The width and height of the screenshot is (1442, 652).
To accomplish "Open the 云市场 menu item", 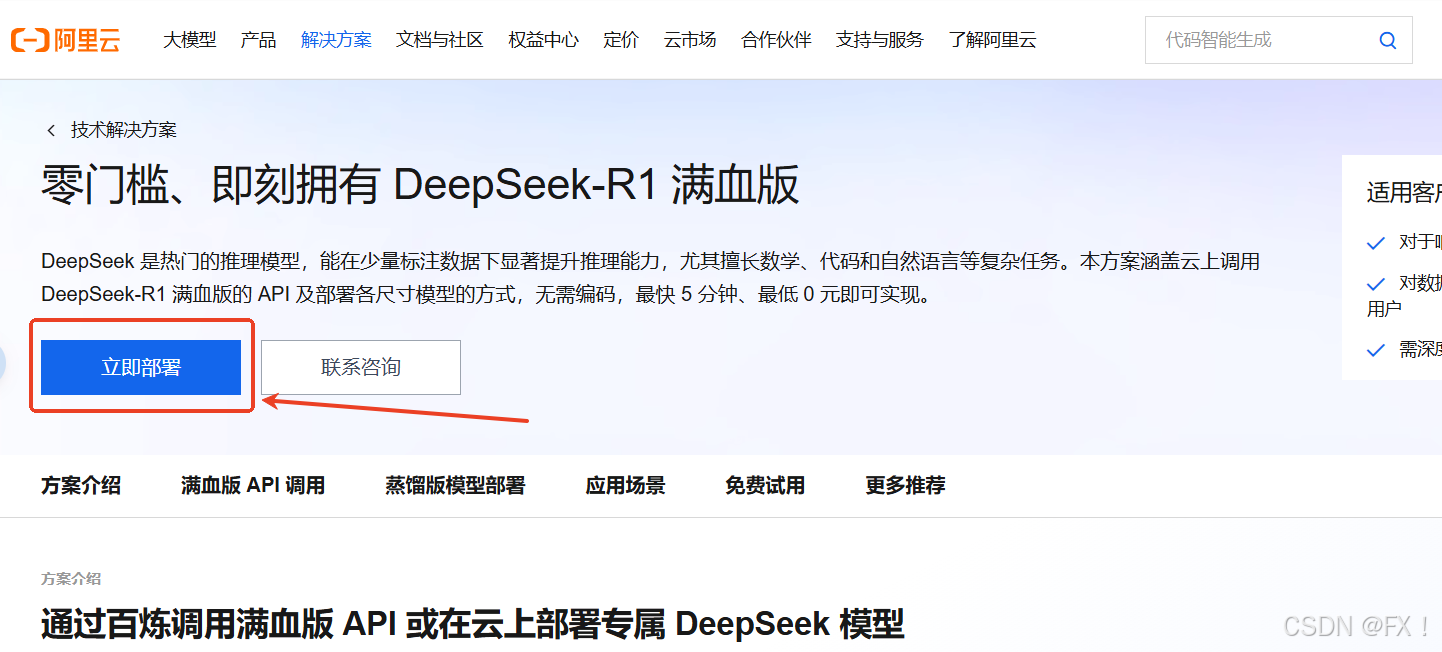I will tap(690, 40).
